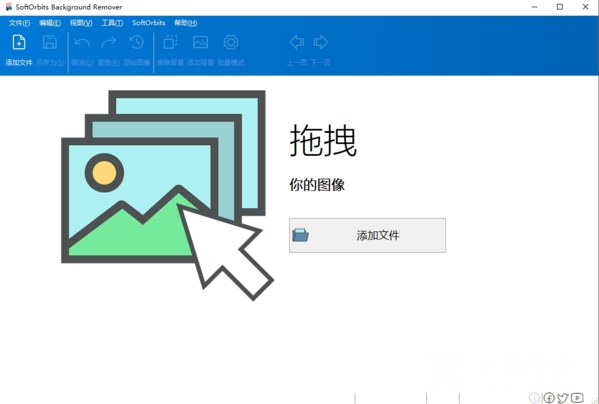The width and height of the screenshot is (599, 404).
Task: Click the Add Background (添加背景) picture icon
Action: click(201, 42)
